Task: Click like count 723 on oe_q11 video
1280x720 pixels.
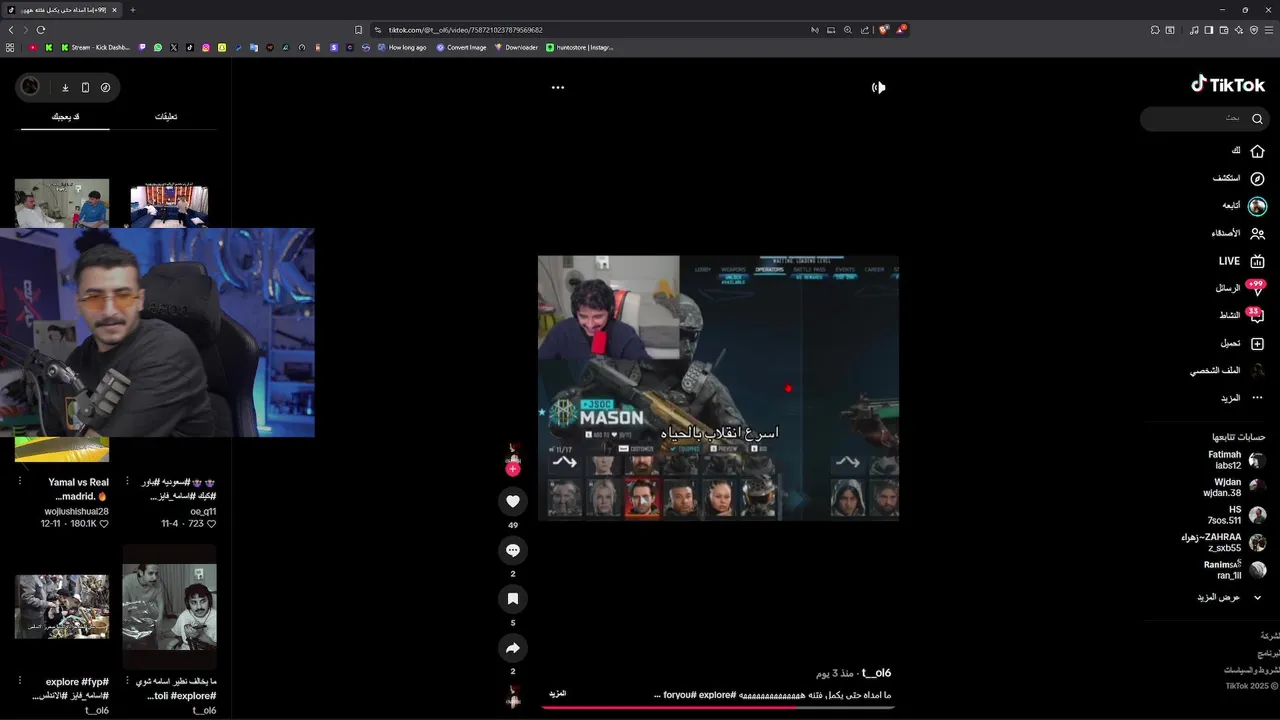Action: coord(201,523)
